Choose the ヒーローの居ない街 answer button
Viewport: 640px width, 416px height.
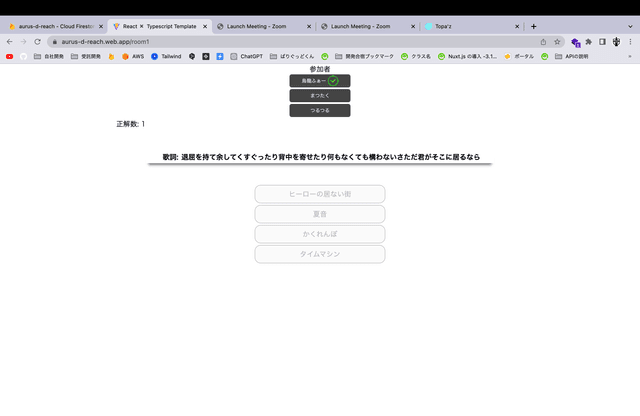(x=320, y=194)
